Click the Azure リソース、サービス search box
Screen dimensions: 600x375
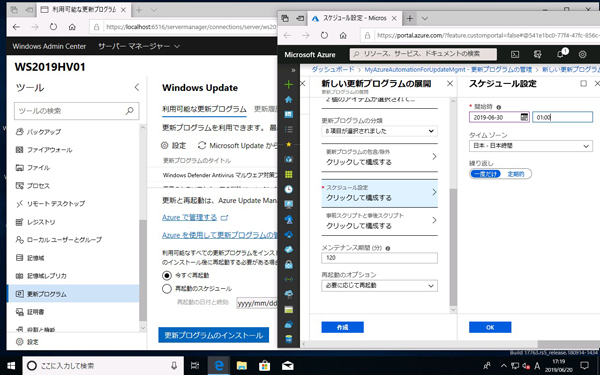coord(423,54)
